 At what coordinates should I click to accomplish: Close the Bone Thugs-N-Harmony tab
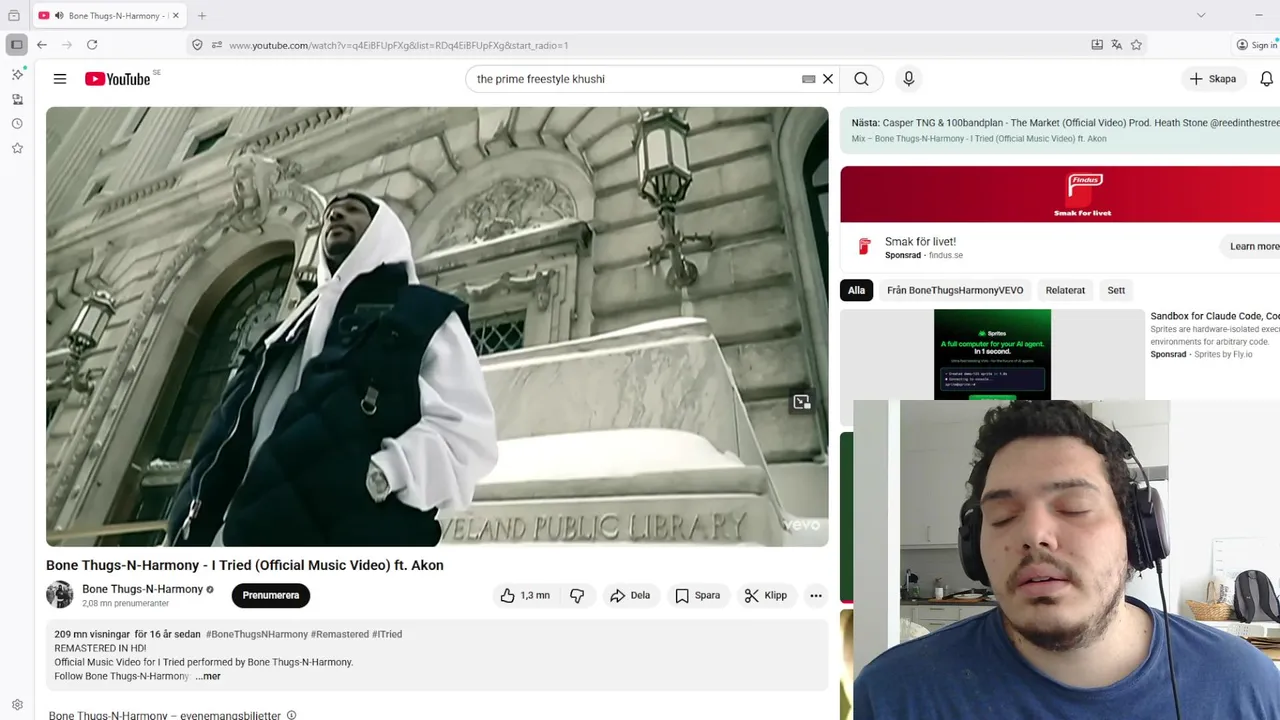(x=175, y=16)
